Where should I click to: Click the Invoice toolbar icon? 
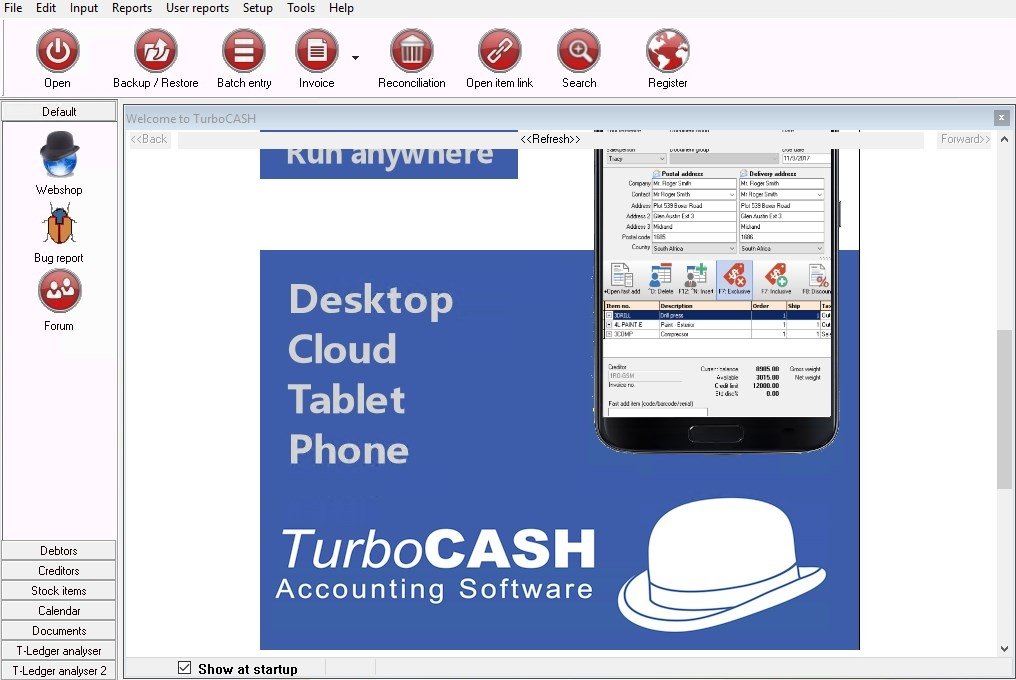click(x=317, y=51)
